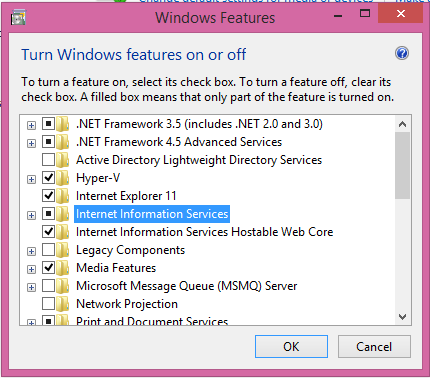This screenshot has width=430, height=378.
Task: Toggle the Print and Document Services checkbox
Action: [48, 321]
